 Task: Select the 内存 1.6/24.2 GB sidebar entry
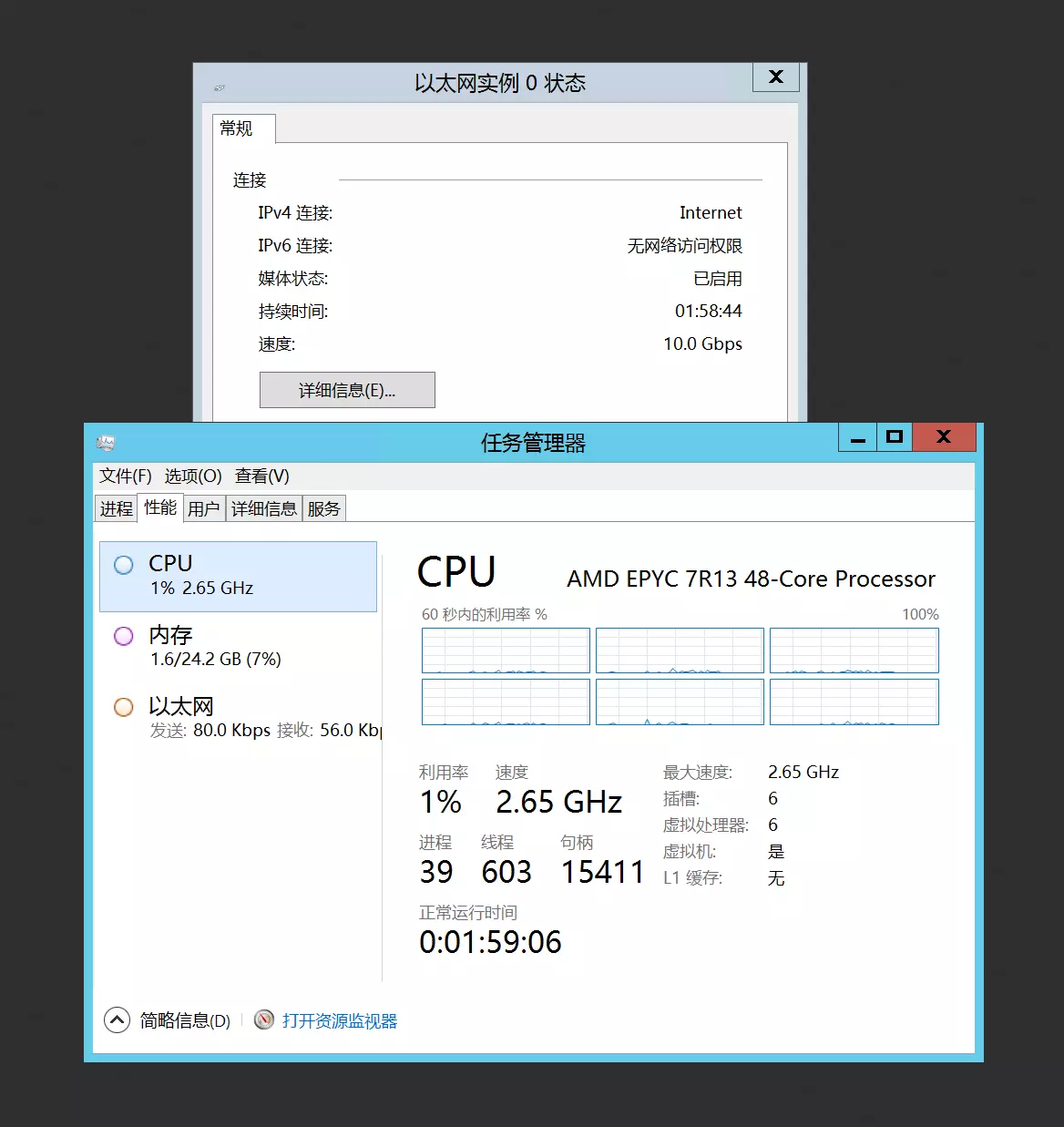[x=238, y=647]
